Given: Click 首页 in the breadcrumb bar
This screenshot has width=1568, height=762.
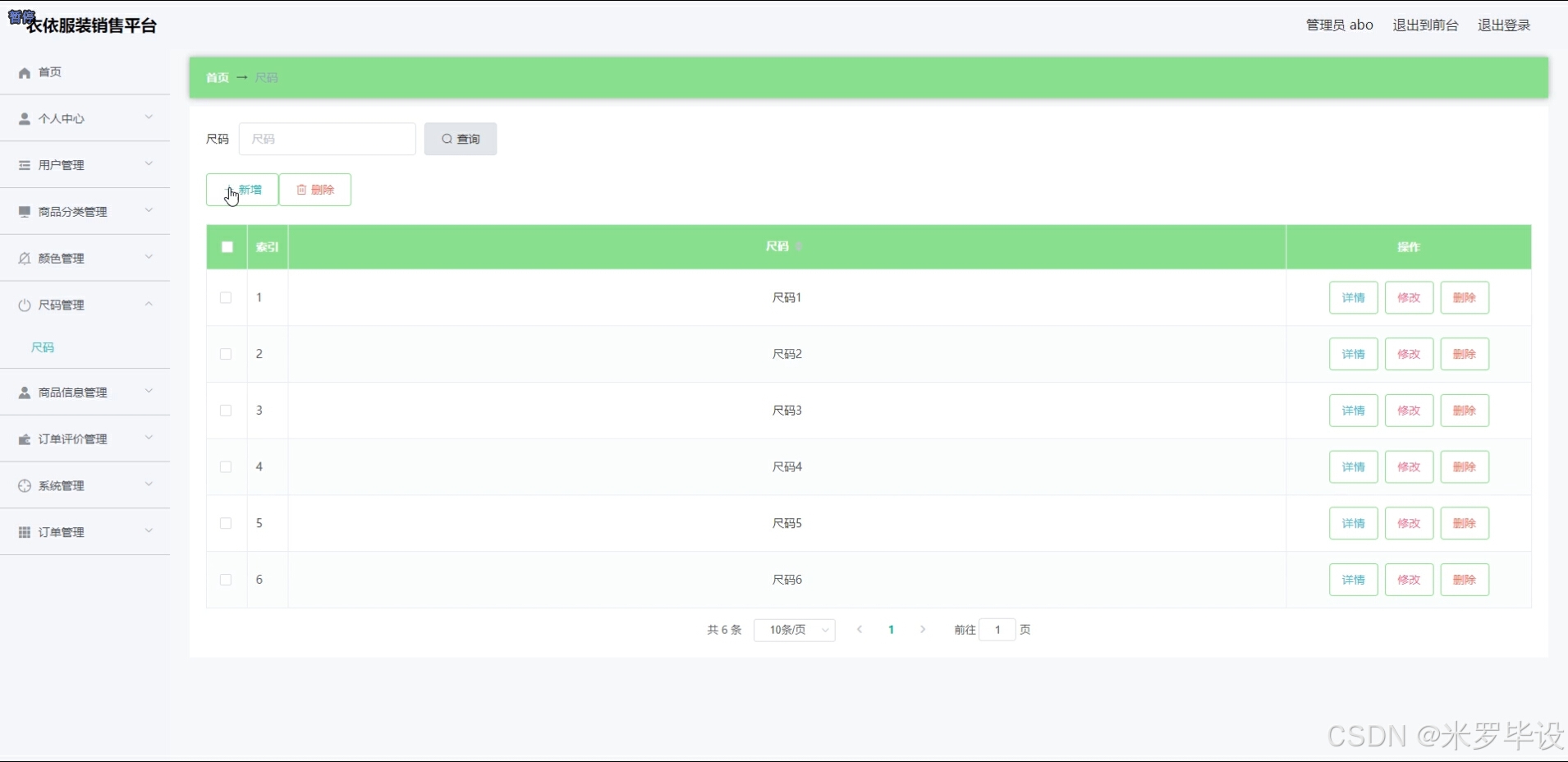Looking at the screenshot, I should pyautogui.click(x=218, y=77).
